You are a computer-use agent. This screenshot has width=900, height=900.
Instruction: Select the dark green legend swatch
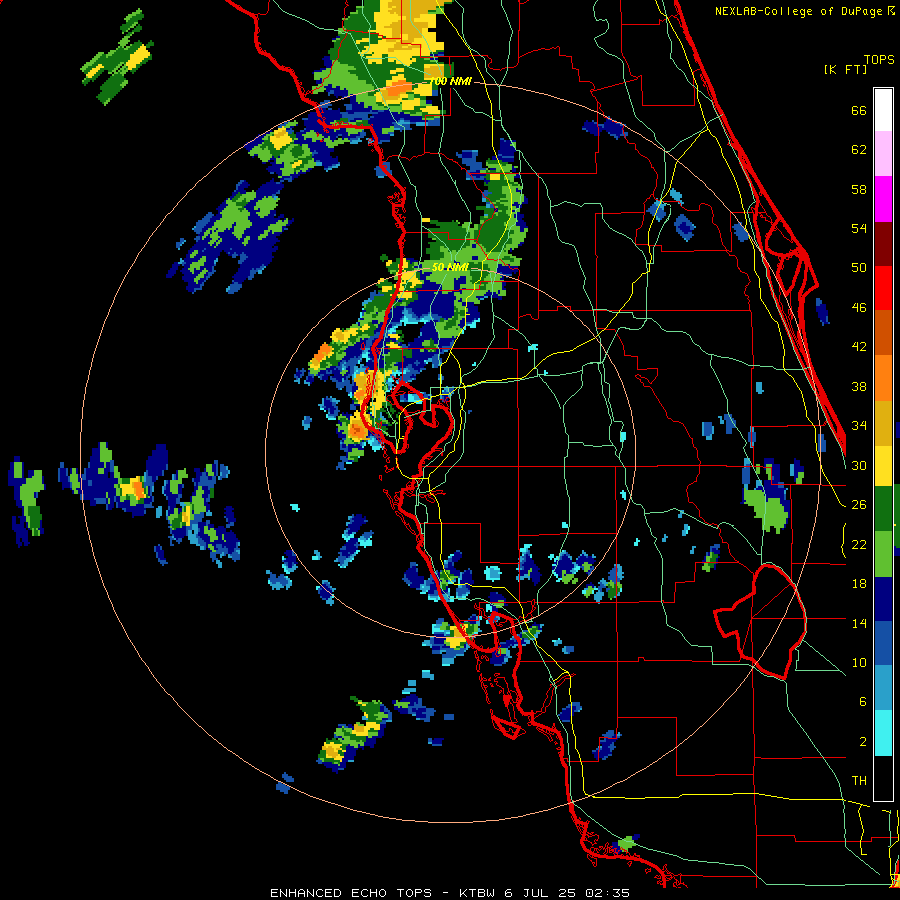point(883,509)
